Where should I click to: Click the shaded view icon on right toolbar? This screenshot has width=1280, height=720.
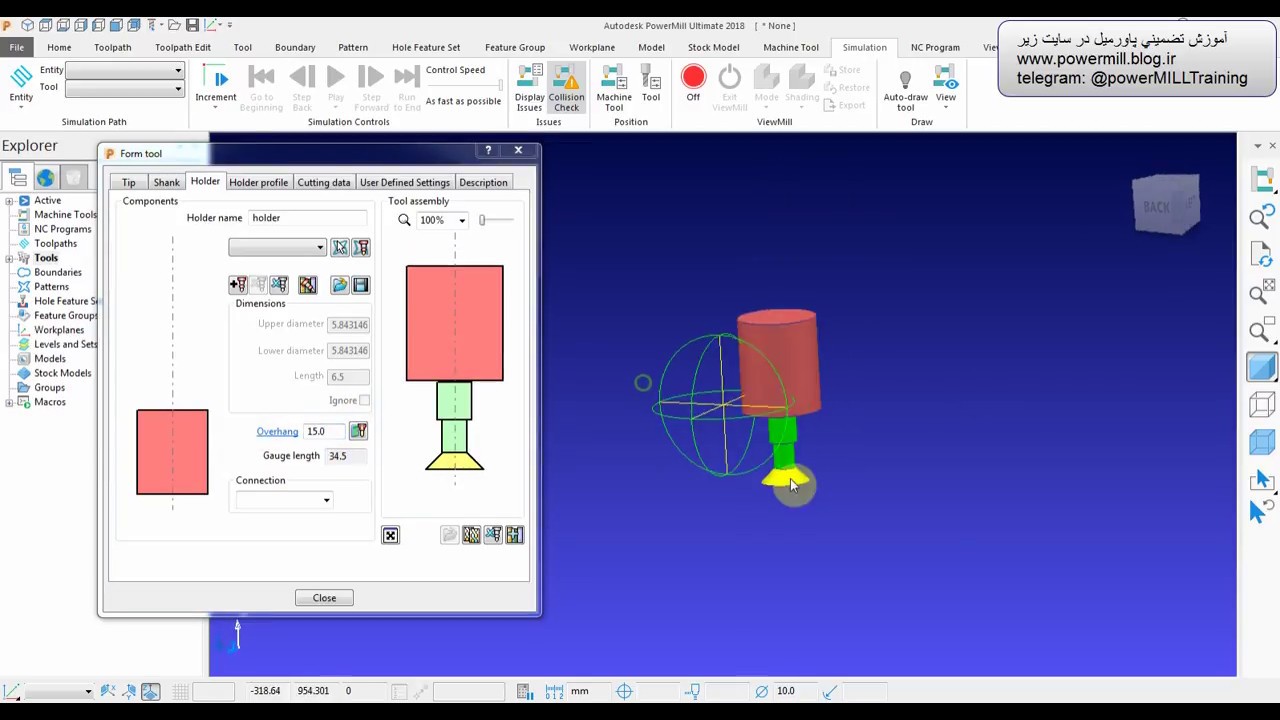(1261, 367)
